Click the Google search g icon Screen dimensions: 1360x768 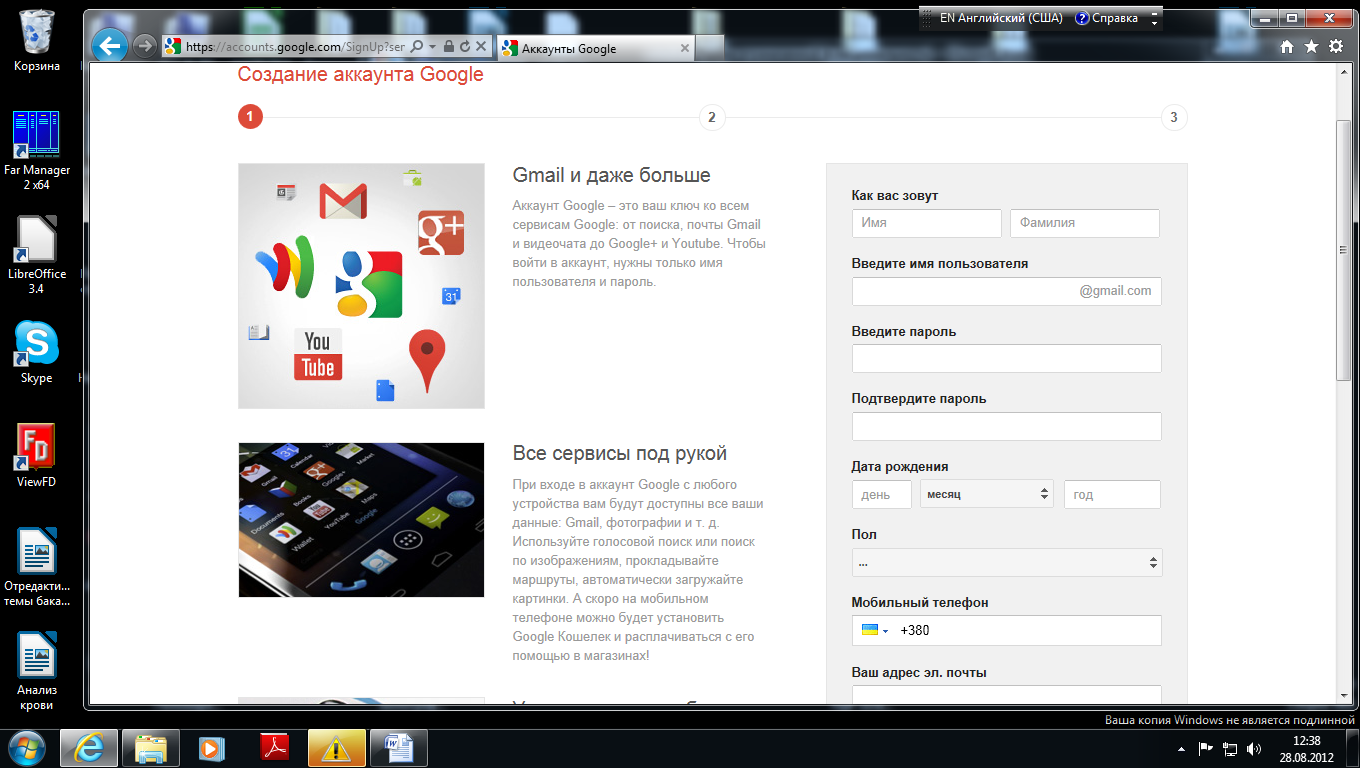pyautogui.click(x=369, y=284)
